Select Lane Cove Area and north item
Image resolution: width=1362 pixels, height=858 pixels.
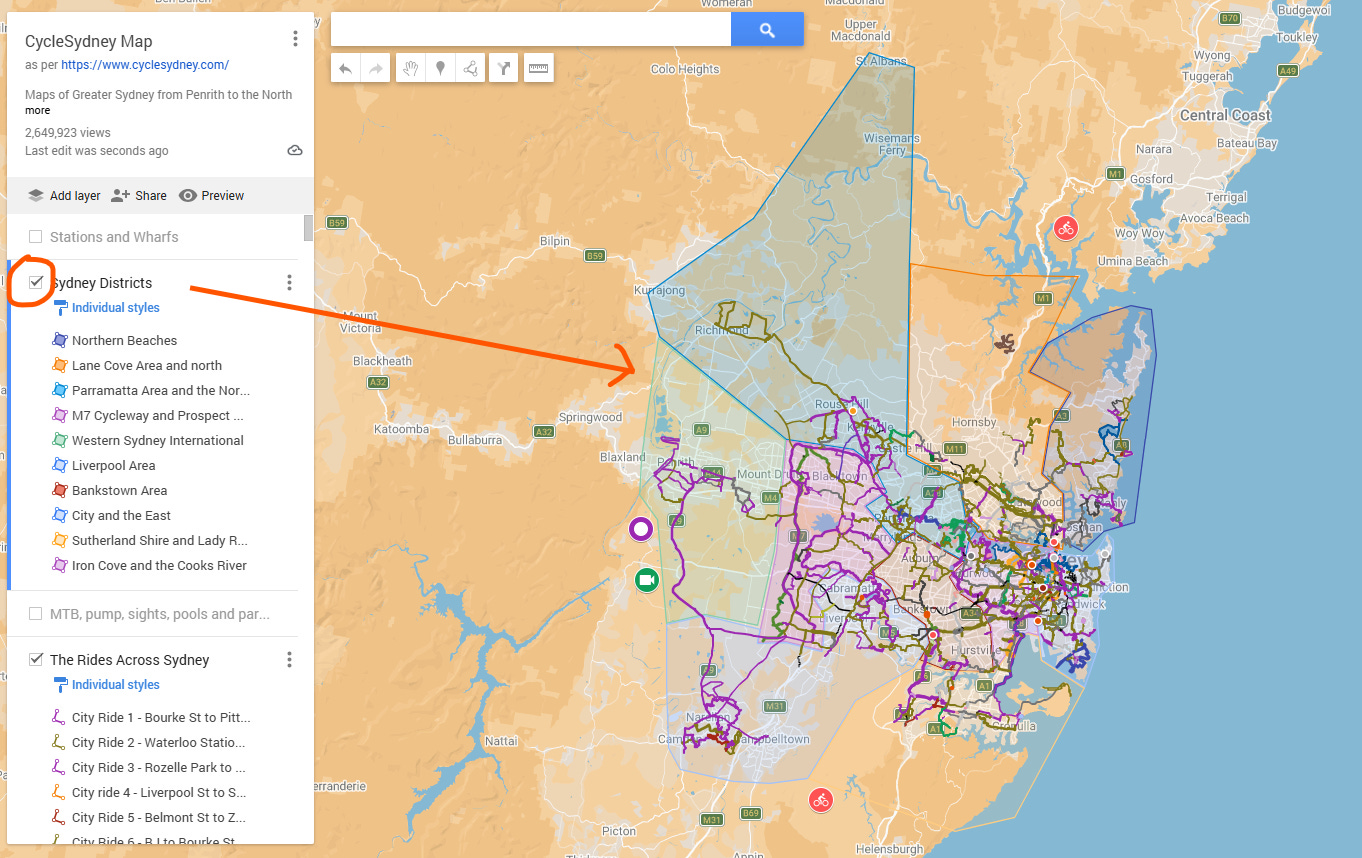(x=147, y=365)
